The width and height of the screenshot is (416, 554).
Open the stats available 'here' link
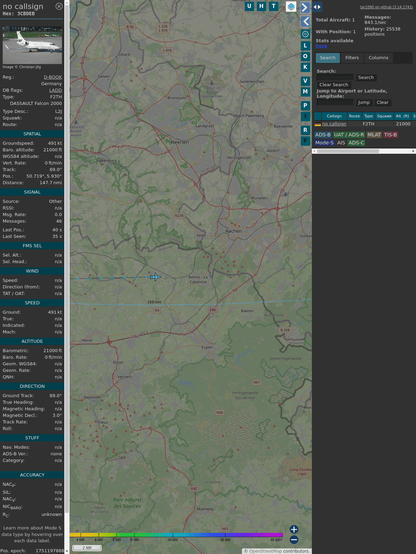point(321,46)
